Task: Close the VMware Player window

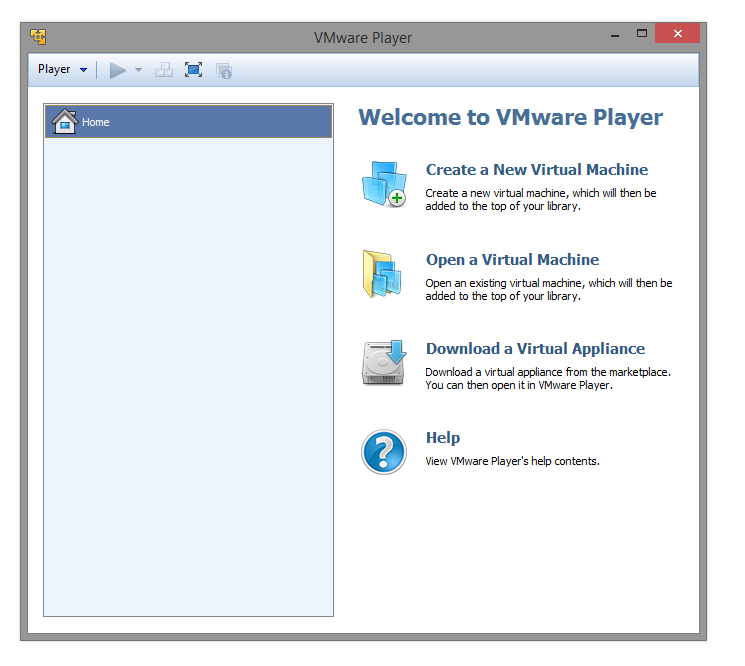Action: pyautogui.click(x=678, y=33)
